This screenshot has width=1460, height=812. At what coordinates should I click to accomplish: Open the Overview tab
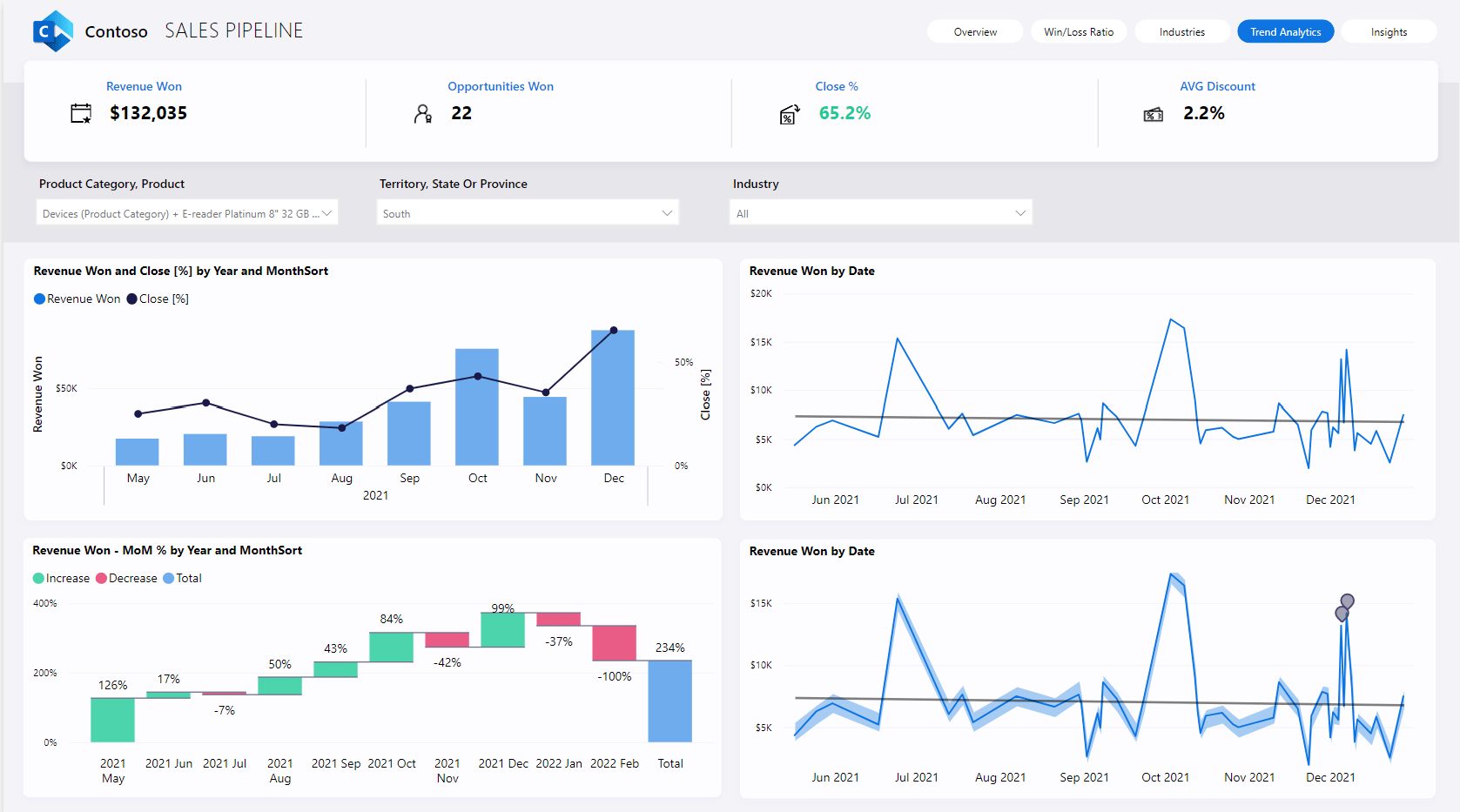click(975, 32)
